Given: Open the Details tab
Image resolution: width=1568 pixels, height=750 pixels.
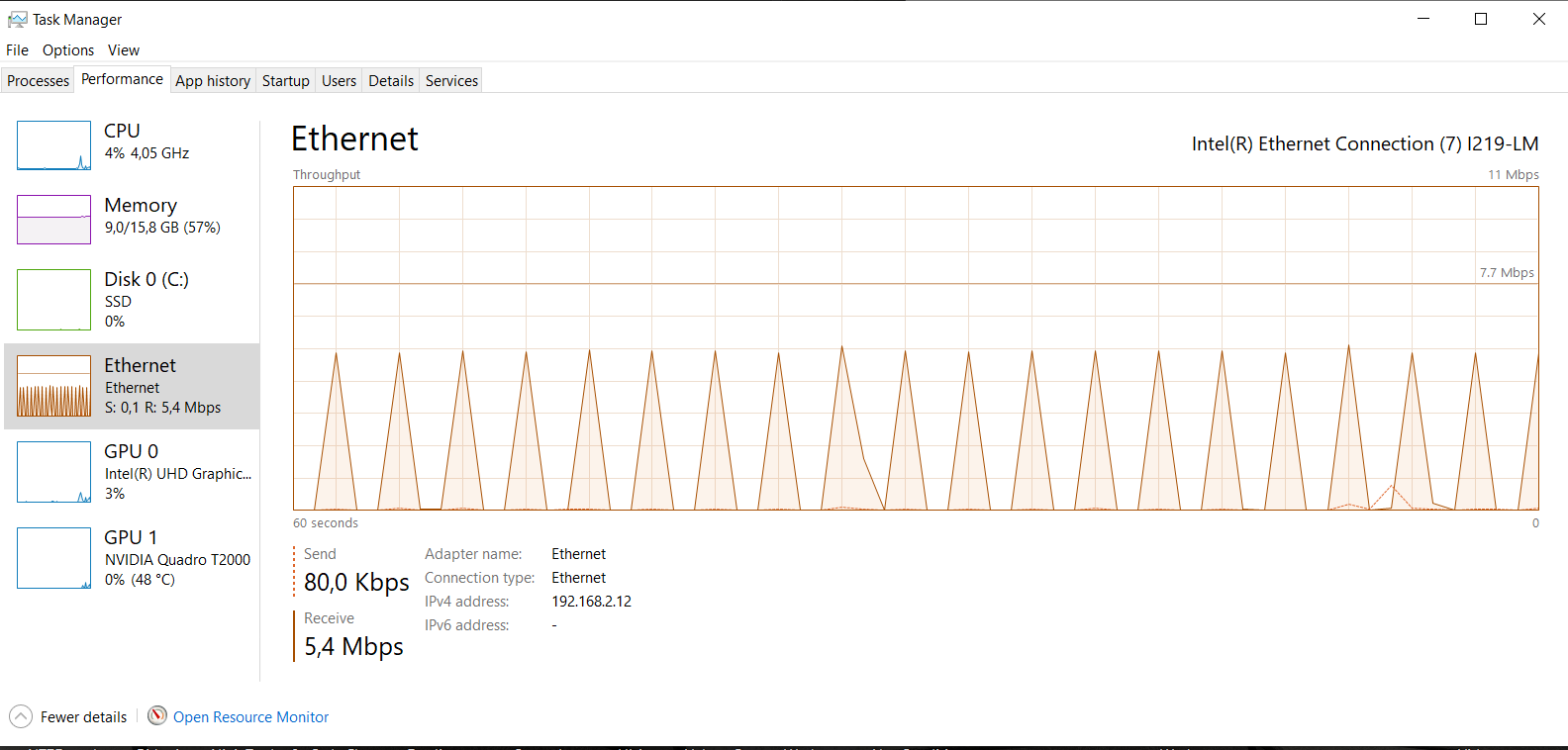Looking at the screenshot, I should pyautogui.click(x=391, y=81).
